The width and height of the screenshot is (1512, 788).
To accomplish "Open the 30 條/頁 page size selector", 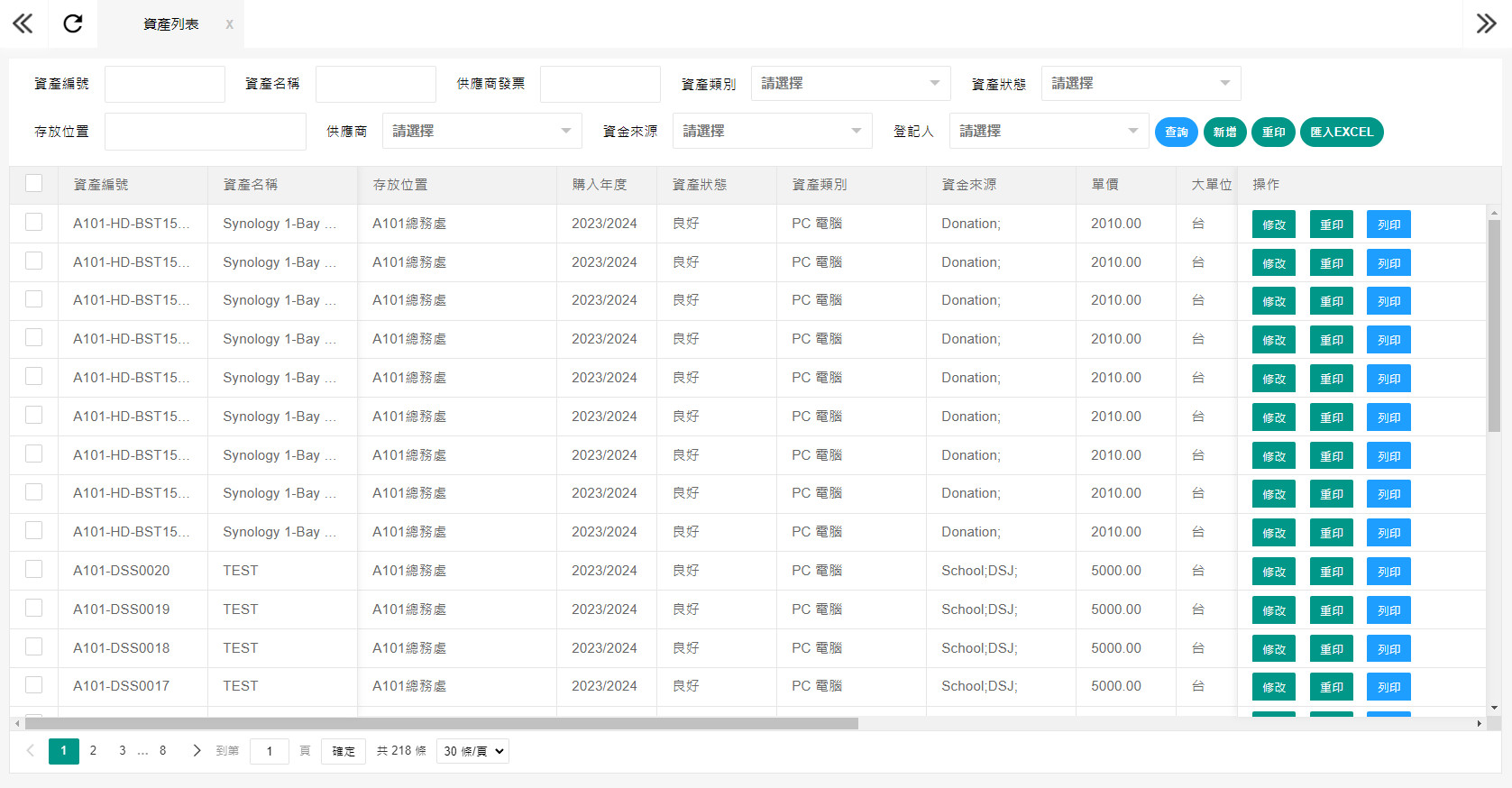I will coord(472,751).
